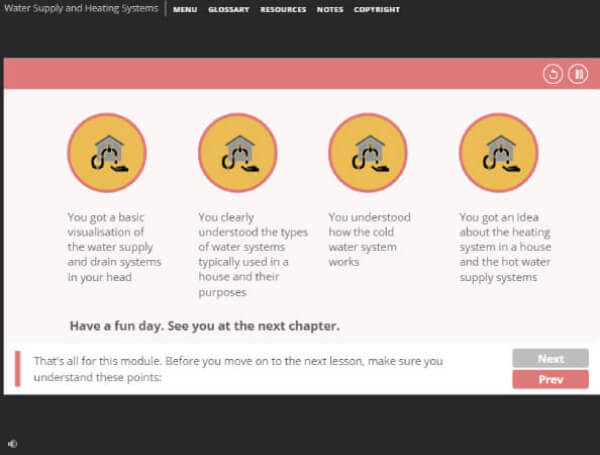The width and height of the screenshot is (600, 455).
Task: Click the 'That's all for this module' caption
Action: tap(238, 369)
